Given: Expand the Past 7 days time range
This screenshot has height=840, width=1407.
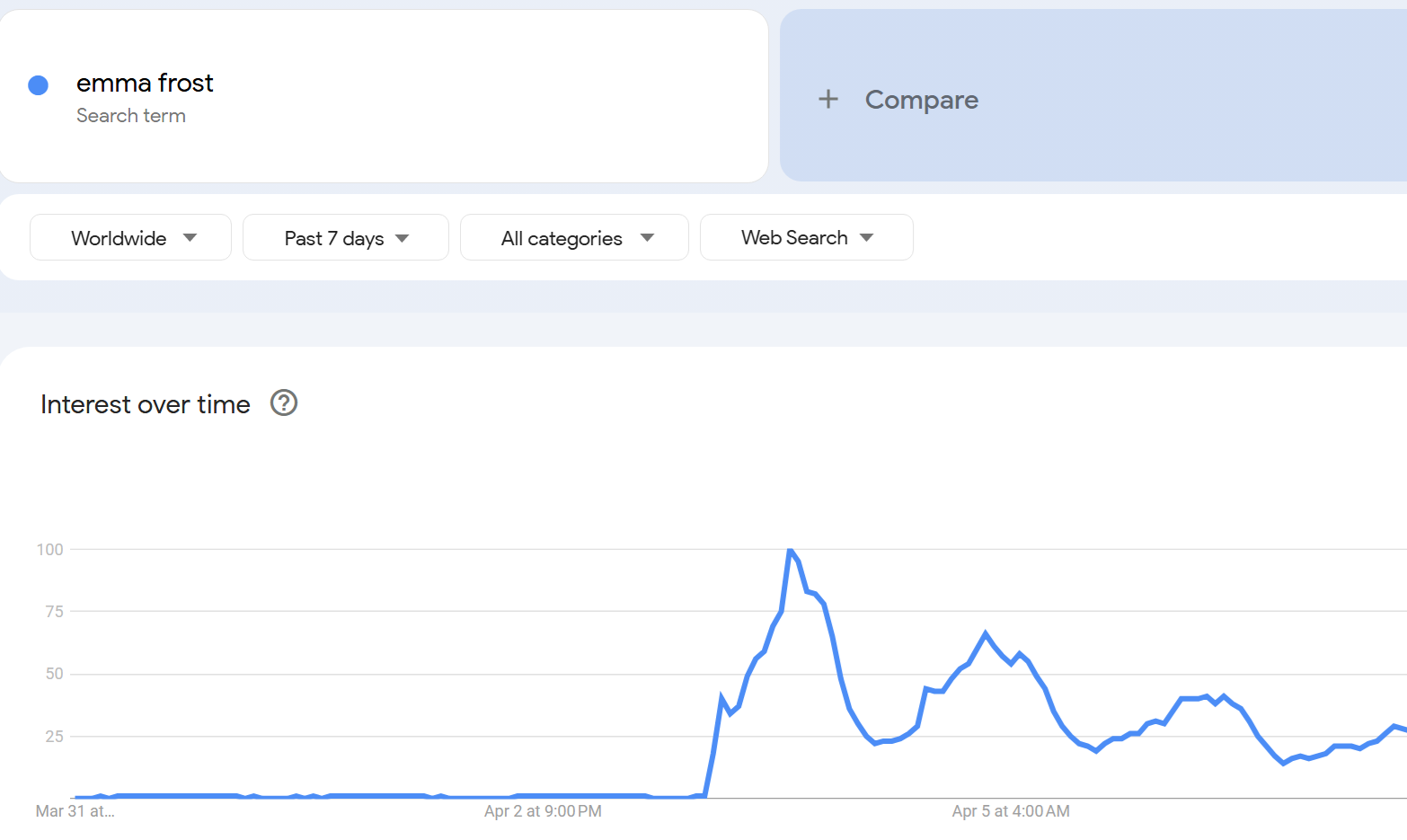Looking at the screenshot, I should coord(345,238).
